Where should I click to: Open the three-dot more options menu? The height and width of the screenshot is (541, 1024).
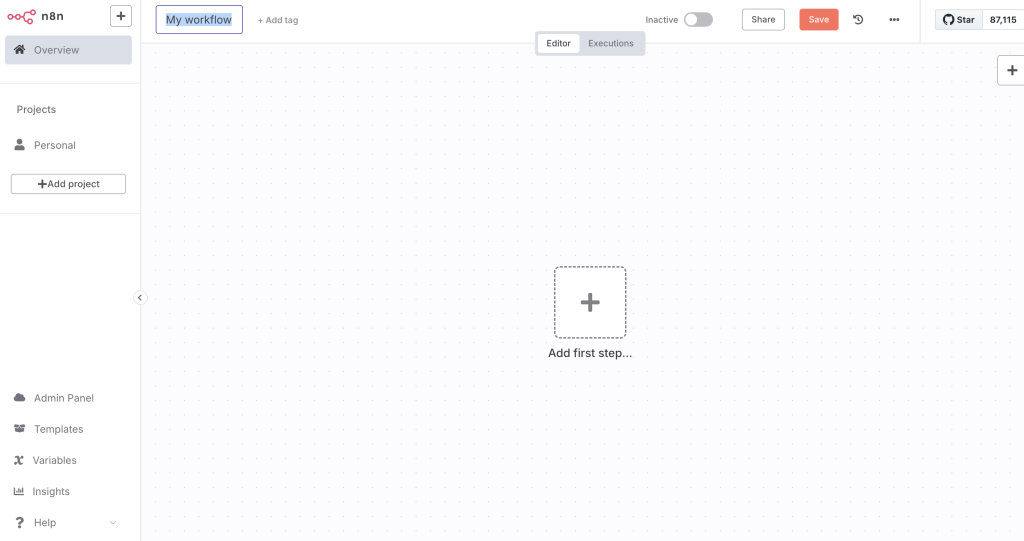[894, 20]
